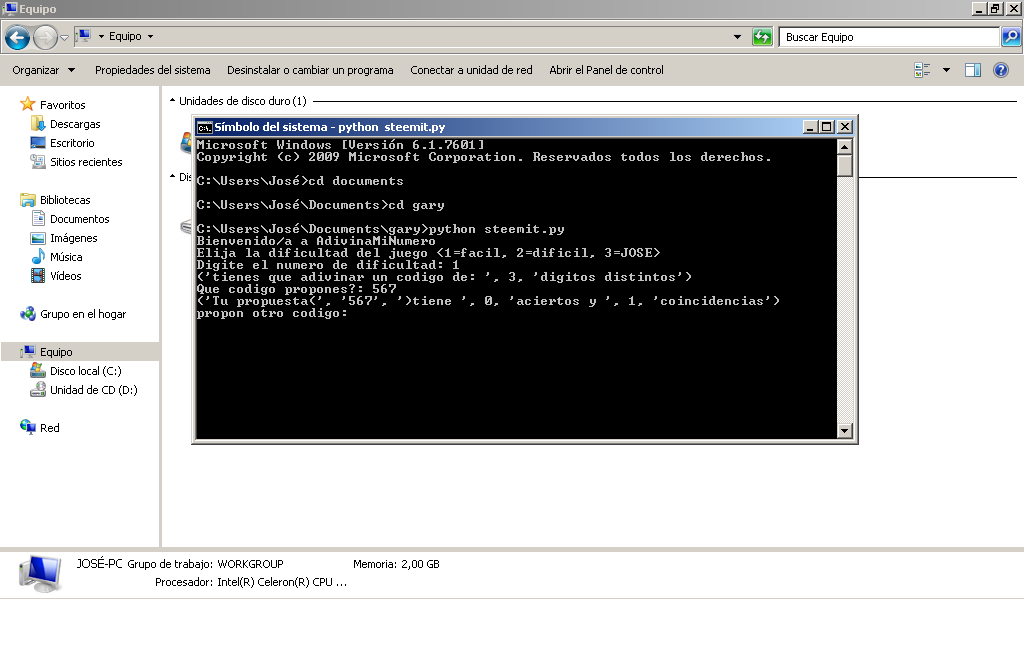The width and height of the screenshot is (1024, 648).
Task: Collapse the Unidades de disco duro group
Action: coord(172,101)
